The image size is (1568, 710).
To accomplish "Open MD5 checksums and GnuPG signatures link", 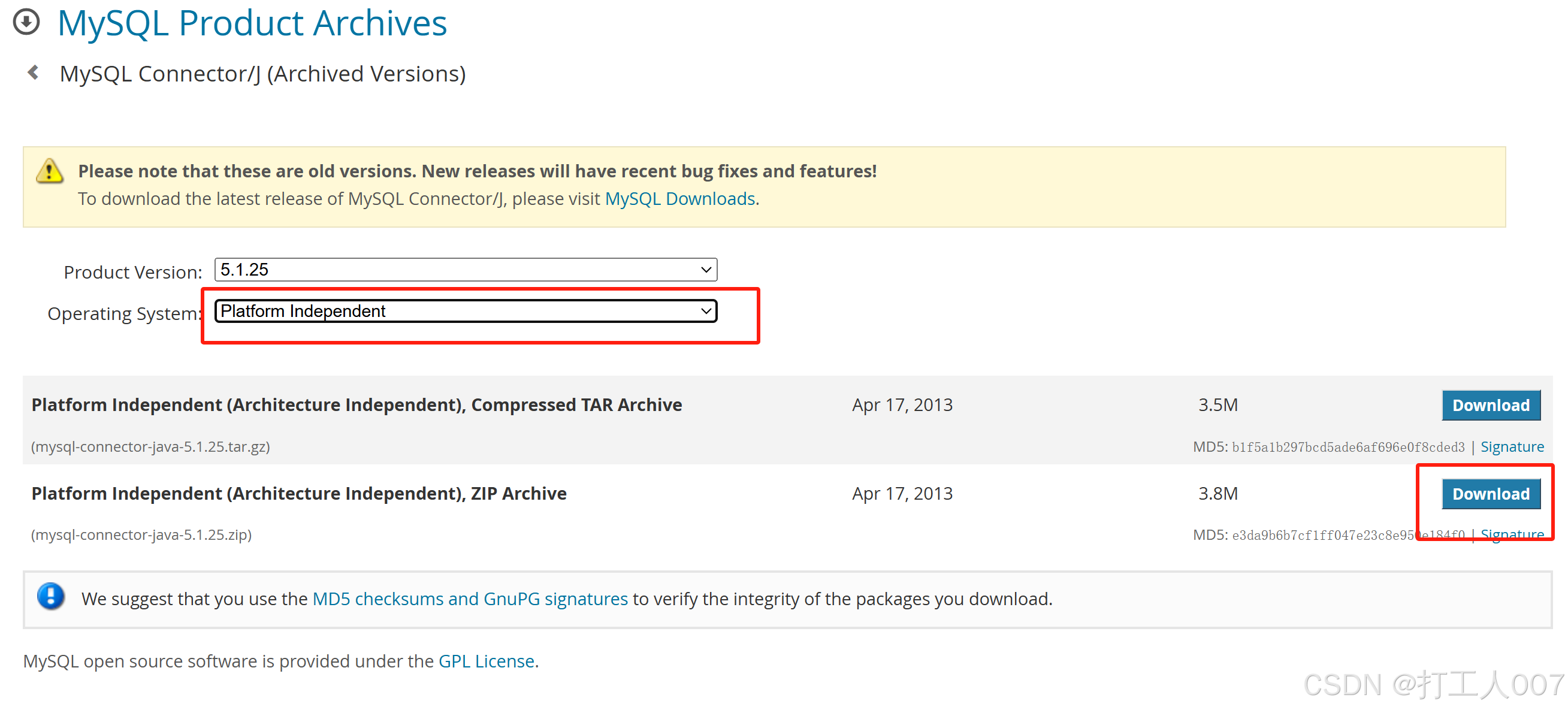I will click(x=469, y=599).
